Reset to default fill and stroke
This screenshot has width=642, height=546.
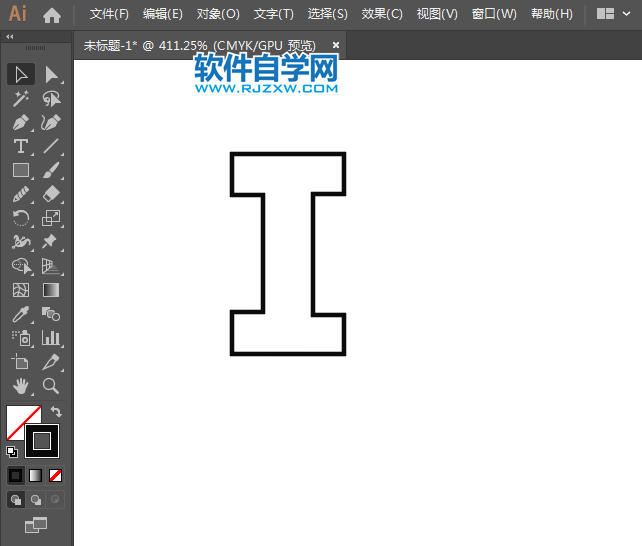(12, 452)
